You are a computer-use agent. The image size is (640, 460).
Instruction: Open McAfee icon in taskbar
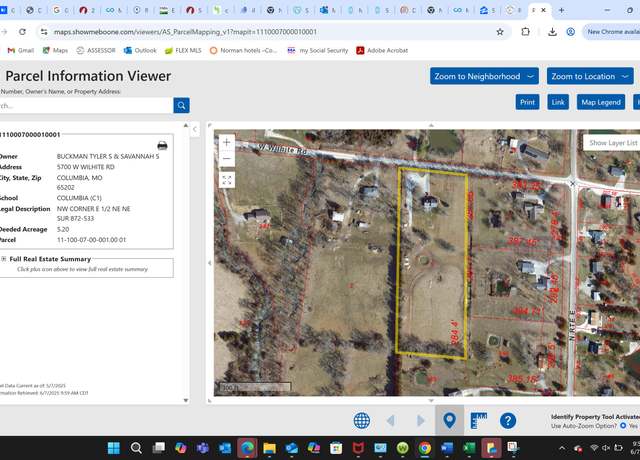(358, 448)
